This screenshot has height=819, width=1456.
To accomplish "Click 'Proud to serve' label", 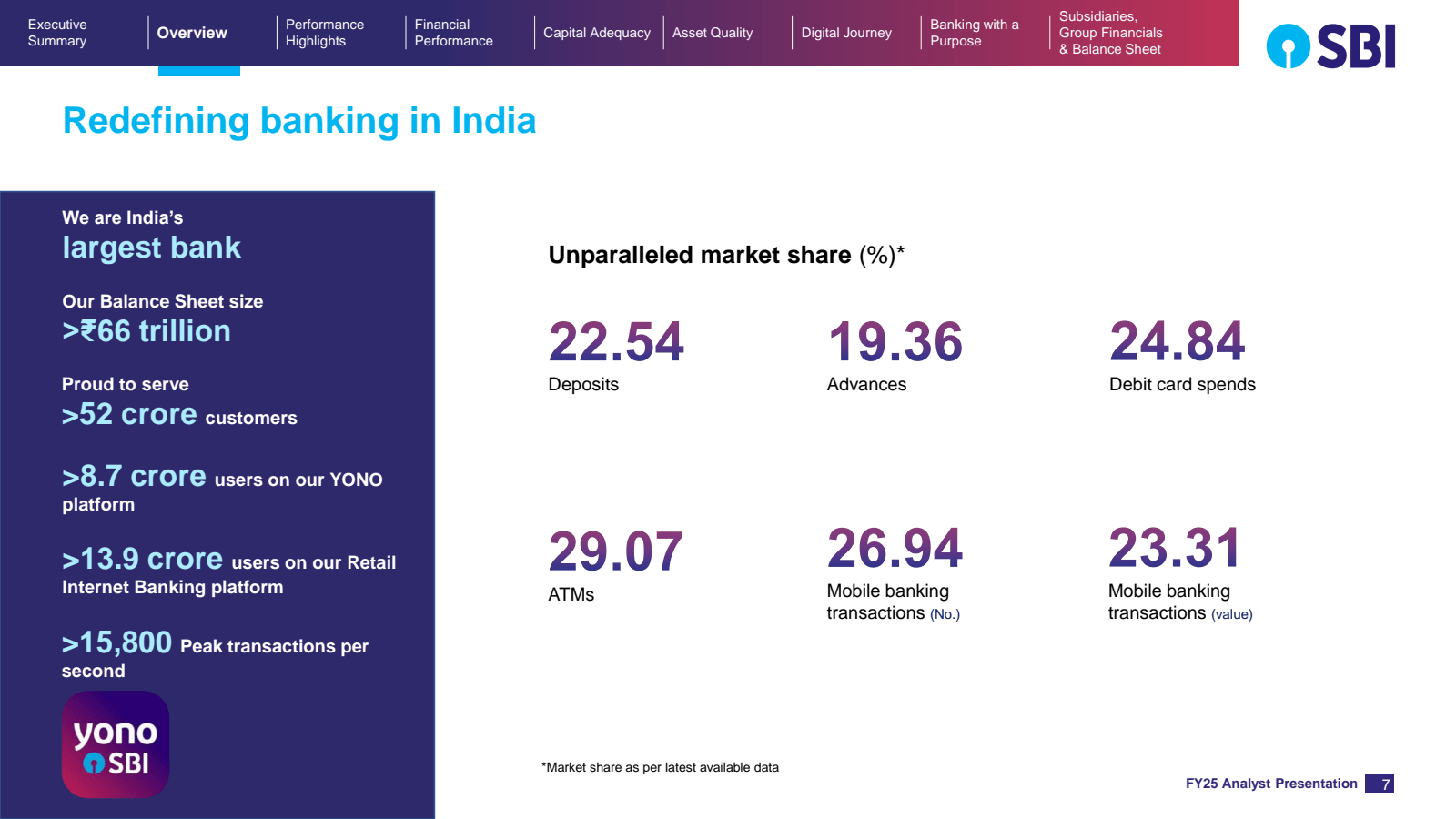I will 126,384.
